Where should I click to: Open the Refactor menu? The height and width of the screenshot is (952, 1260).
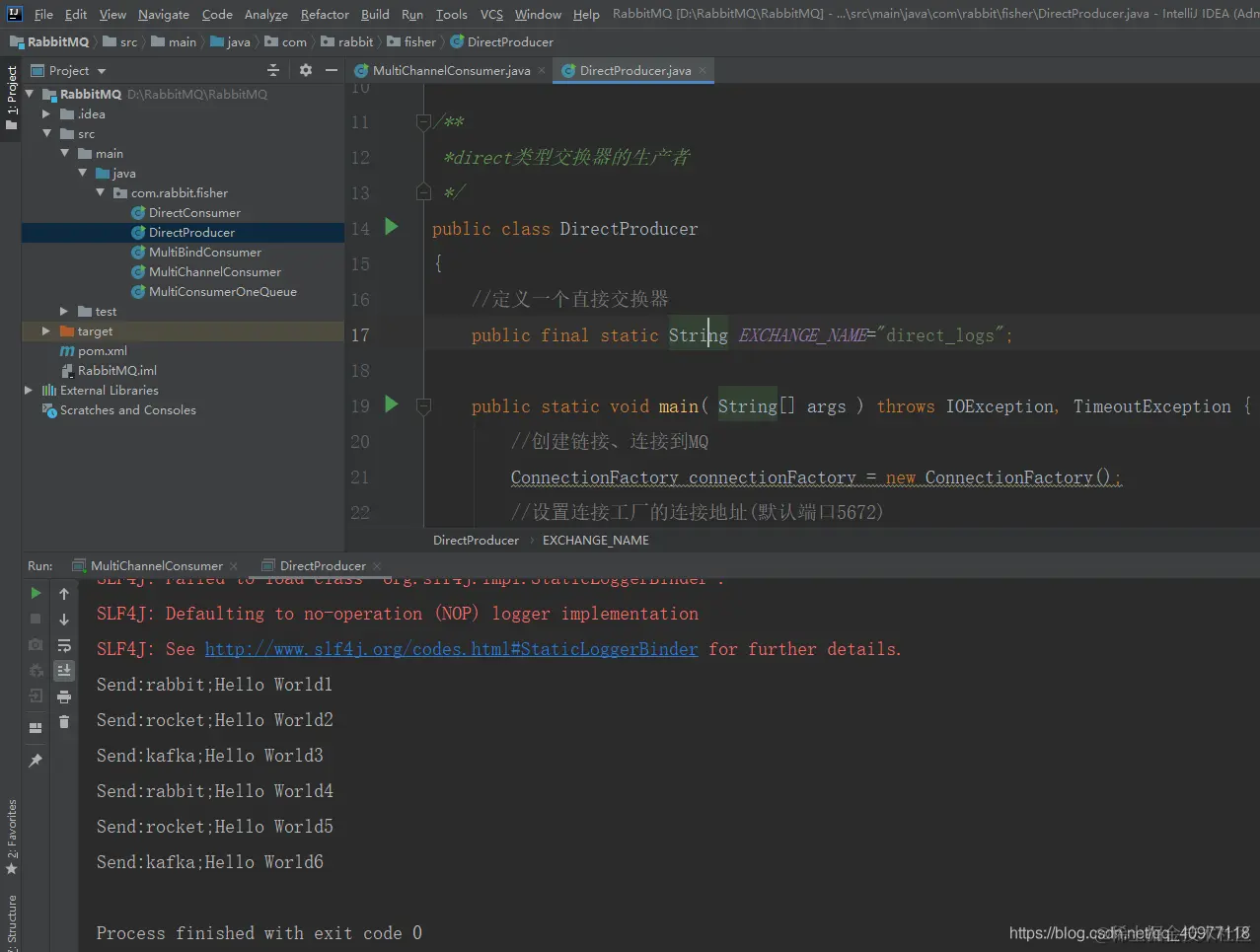[x=325, y=14]
